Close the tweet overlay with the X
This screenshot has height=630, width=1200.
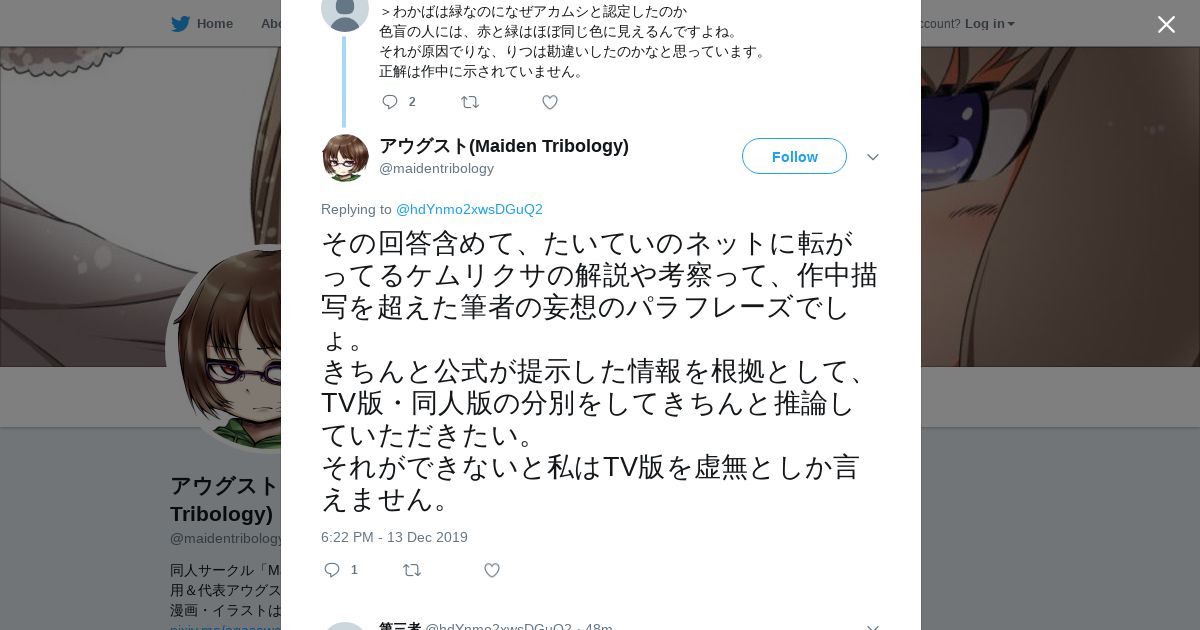coord(1166,24)
